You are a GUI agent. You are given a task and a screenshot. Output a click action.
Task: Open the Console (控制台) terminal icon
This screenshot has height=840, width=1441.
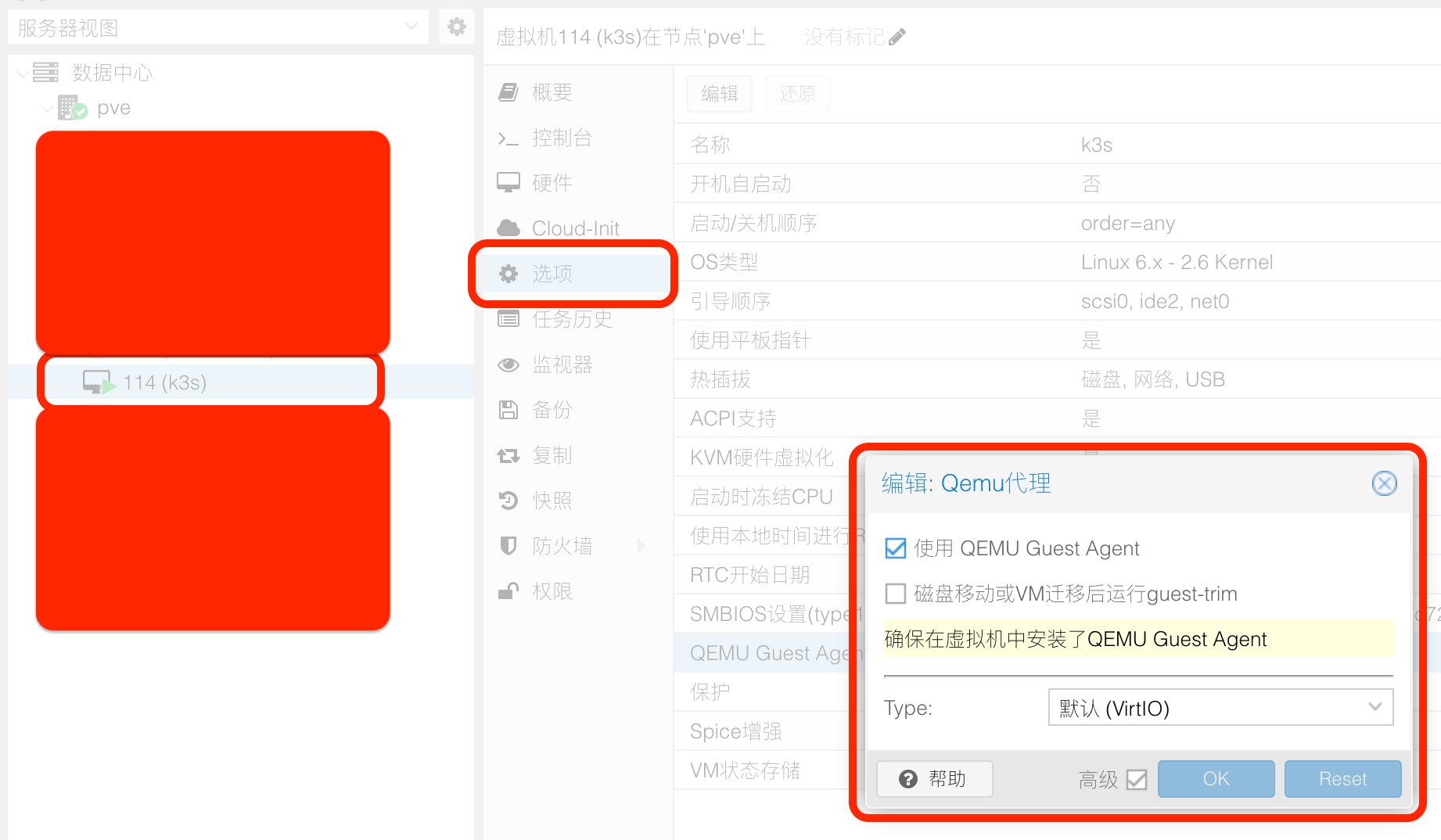pos(508,138)
